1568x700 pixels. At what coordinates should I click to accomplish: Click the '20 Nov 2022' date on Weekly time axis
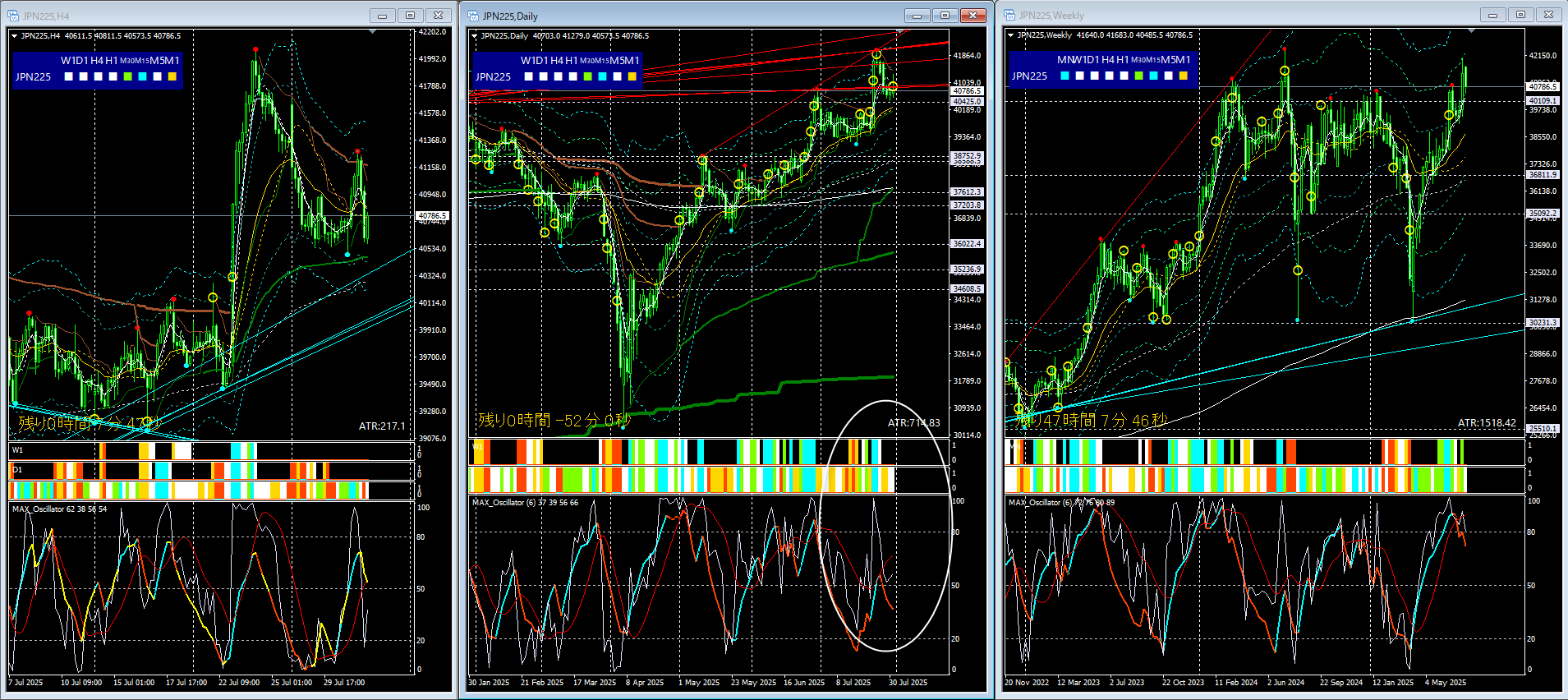(x=1027, y=683)
